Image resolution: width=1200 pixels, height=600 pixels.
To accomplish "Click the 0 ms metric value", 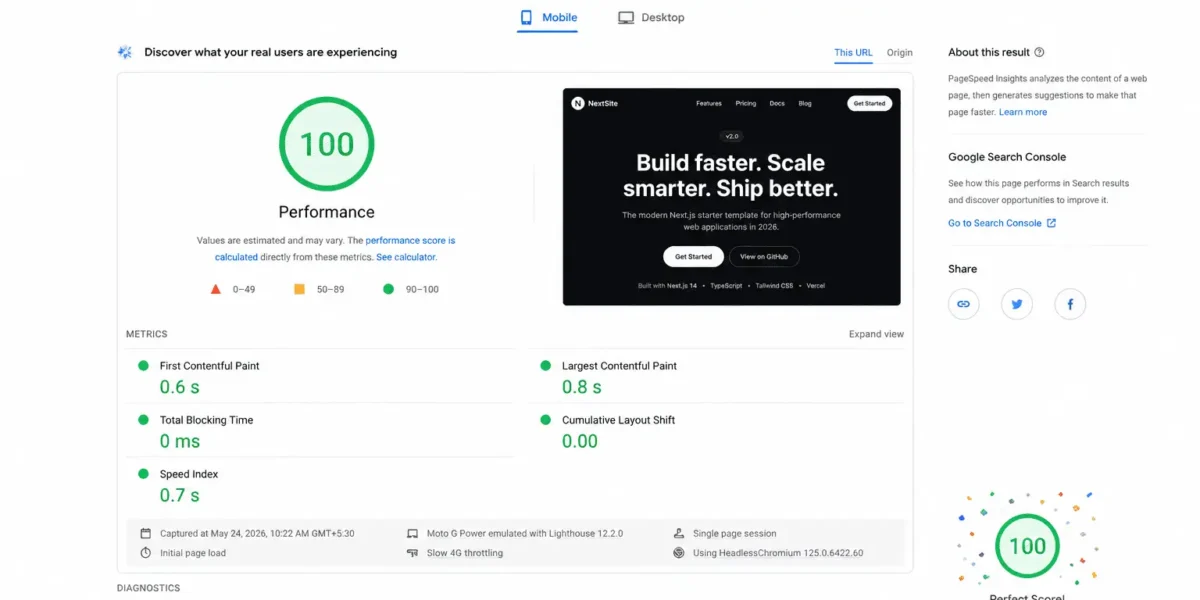I will click(180, 441).
